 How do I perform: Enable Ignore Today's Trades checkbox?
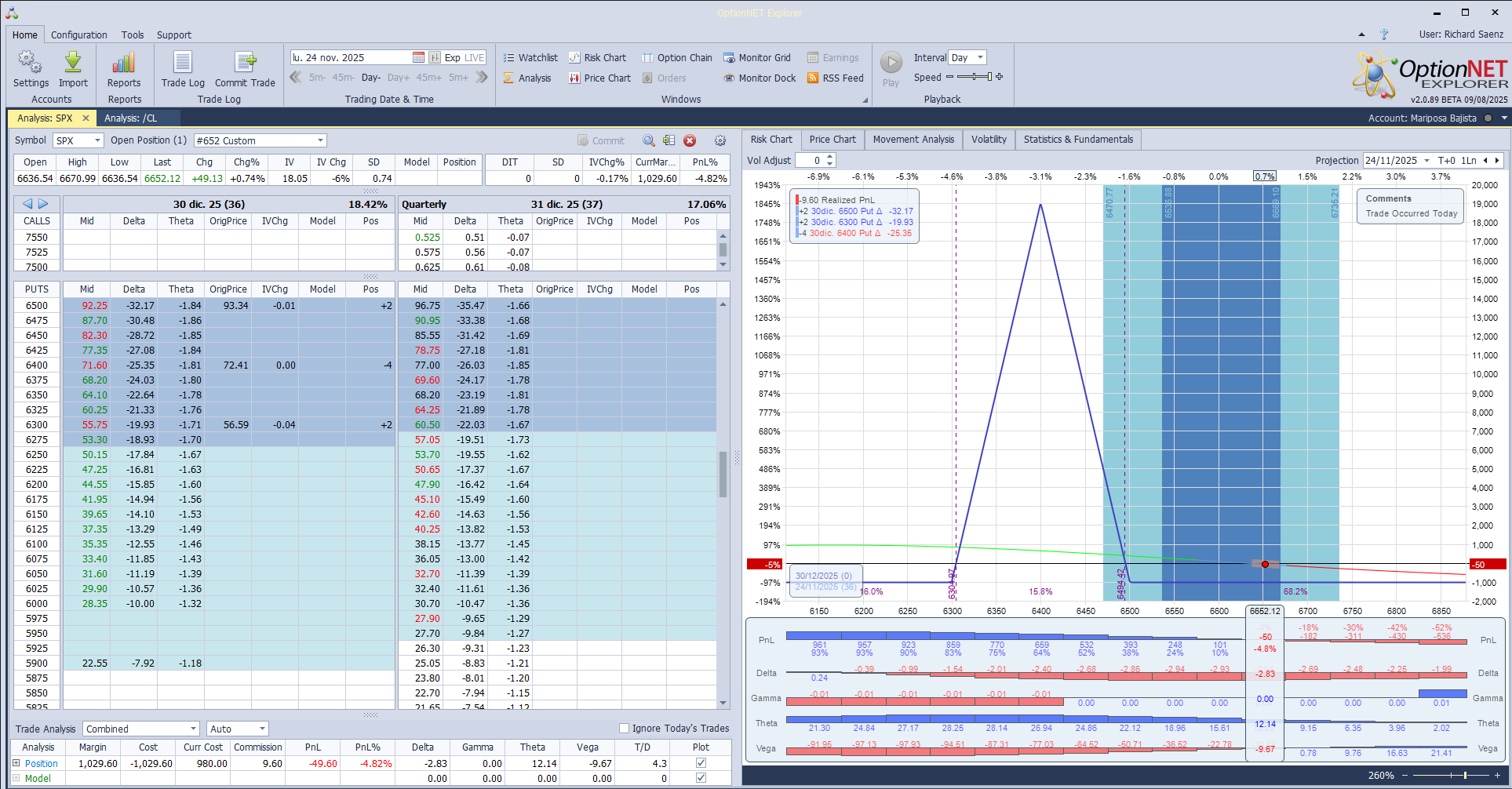625,729
